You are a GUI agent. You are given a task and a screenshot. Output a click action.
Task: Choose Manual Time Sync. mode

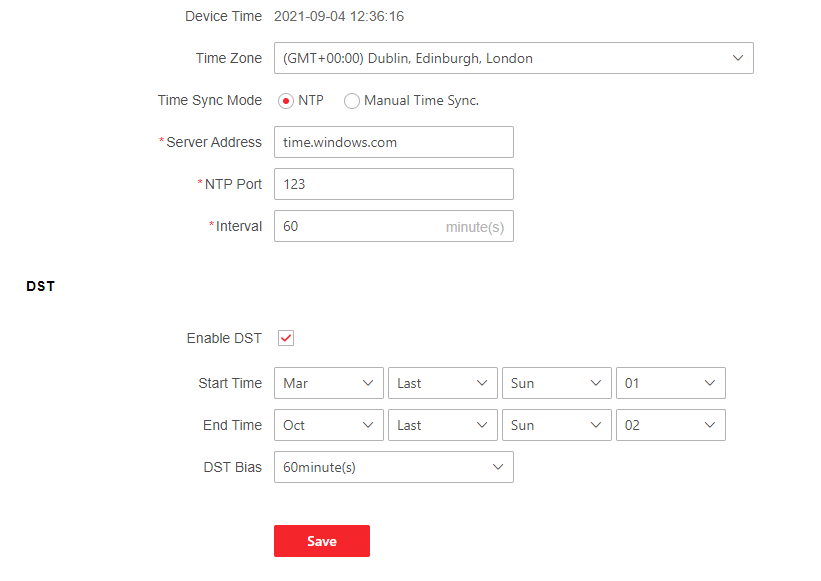pyautogui.click(x=352, y=101)
